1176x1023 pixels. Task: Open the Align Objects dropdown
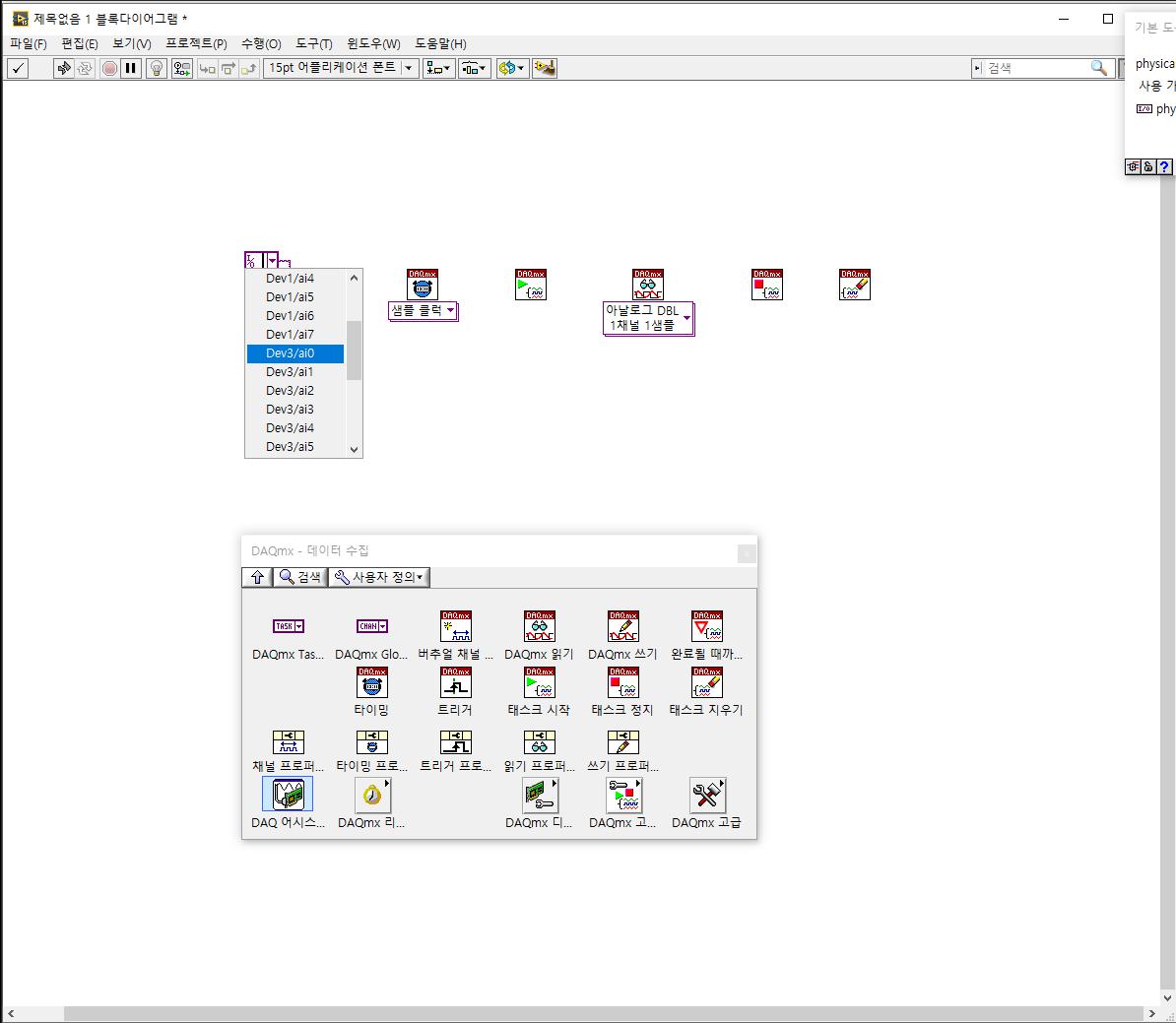tap(438, 68)
